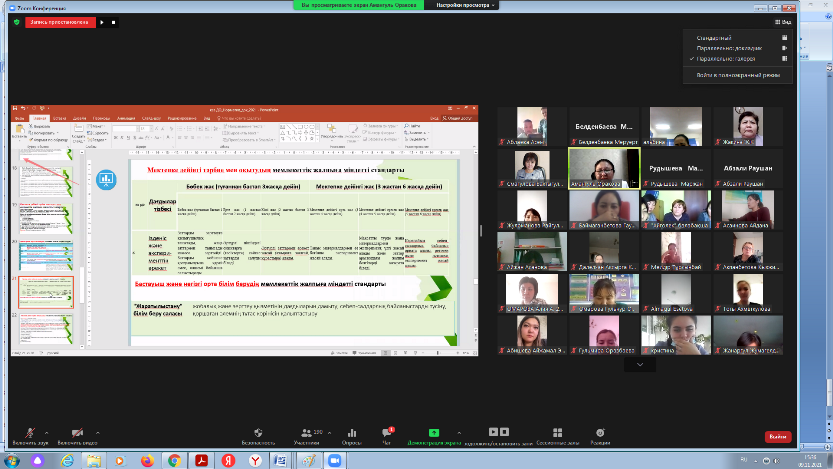Select Параллельно: докладчик view option

729,48
